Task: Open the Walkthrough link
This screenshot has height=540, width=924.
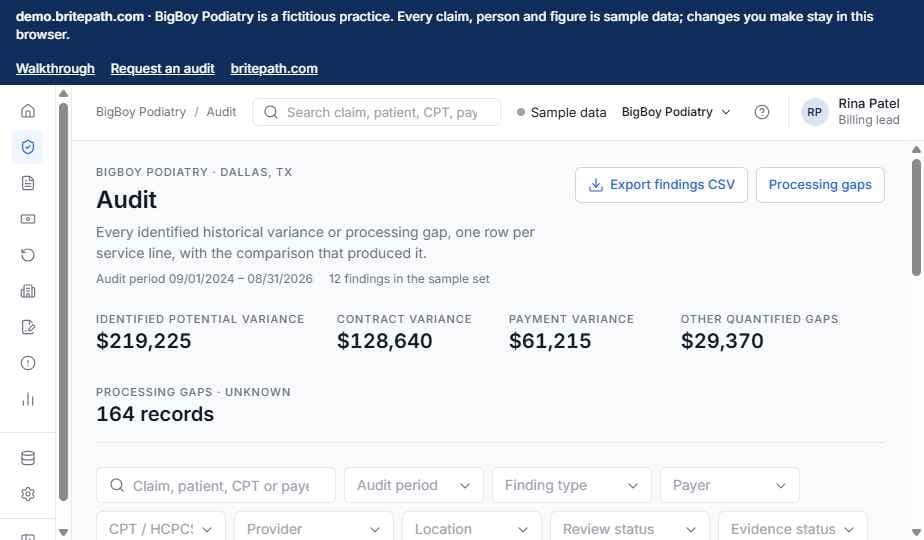Action: [x=55, y=68]
